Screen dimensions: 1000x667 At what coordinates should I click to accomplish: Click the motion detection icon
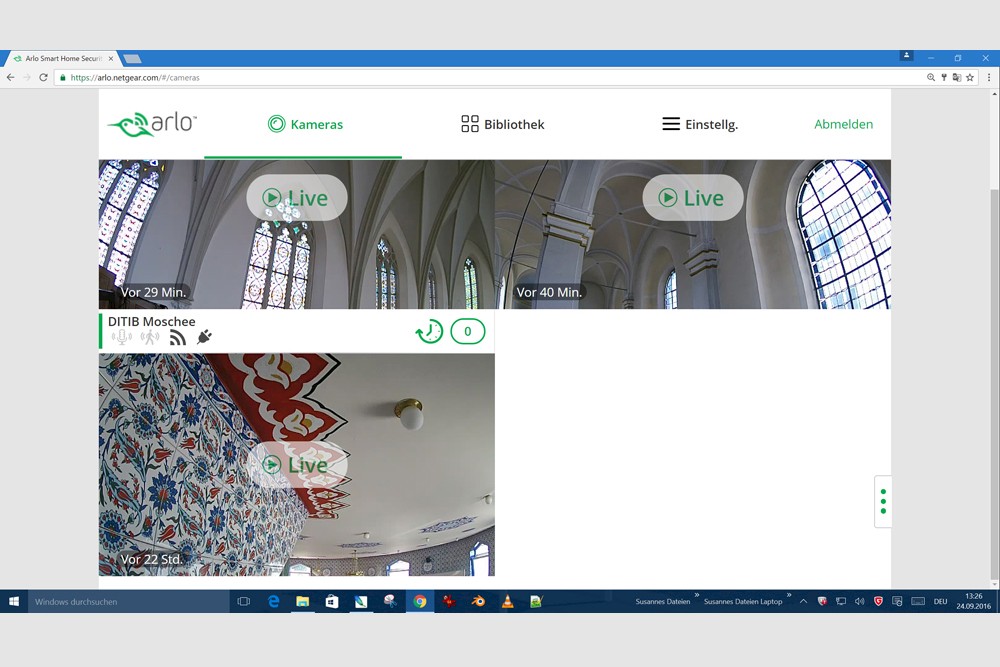(x=150, y=337)
